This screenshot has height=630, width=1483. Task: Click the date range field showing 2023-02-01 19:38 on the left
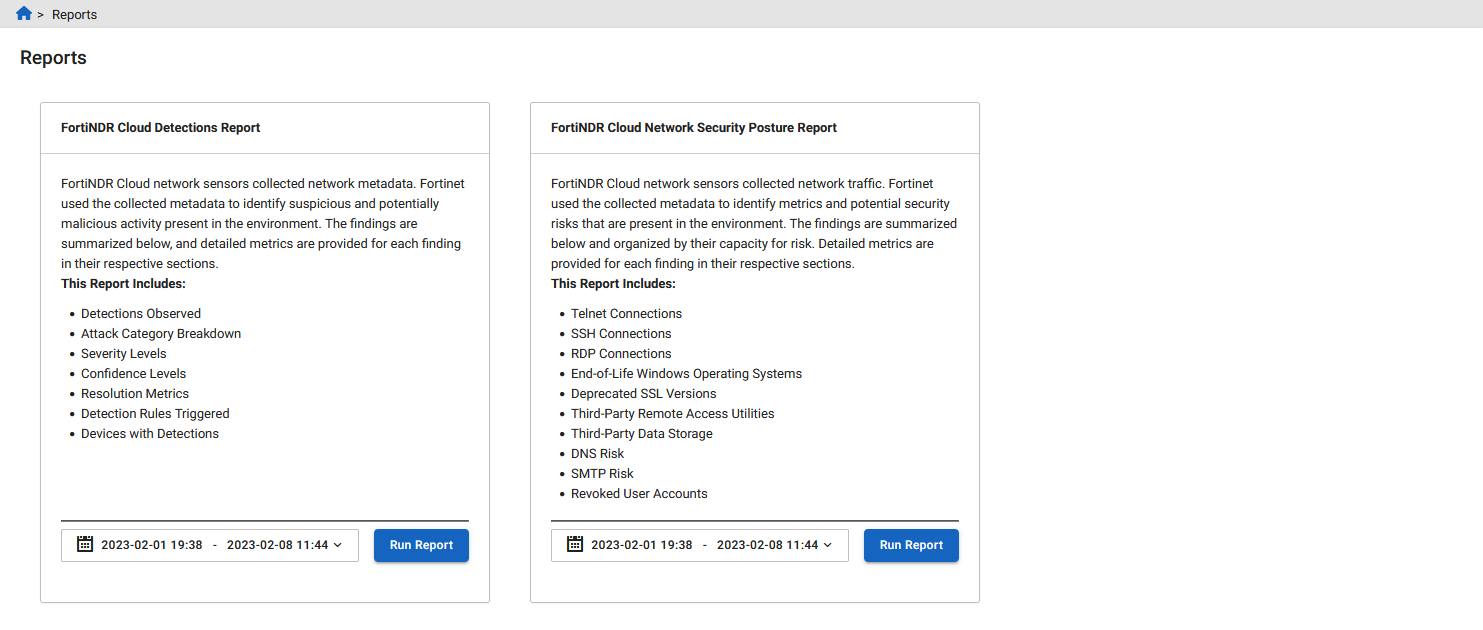coord(210,544)
